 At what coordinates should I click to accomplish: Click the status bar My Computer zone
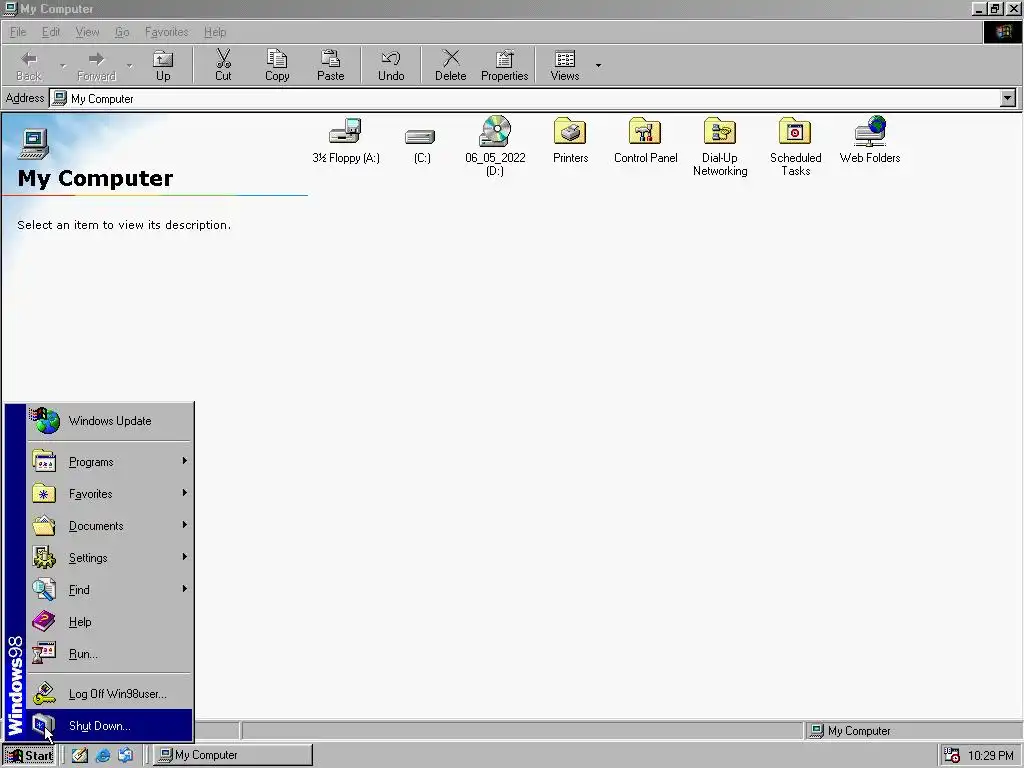(913, 731)
